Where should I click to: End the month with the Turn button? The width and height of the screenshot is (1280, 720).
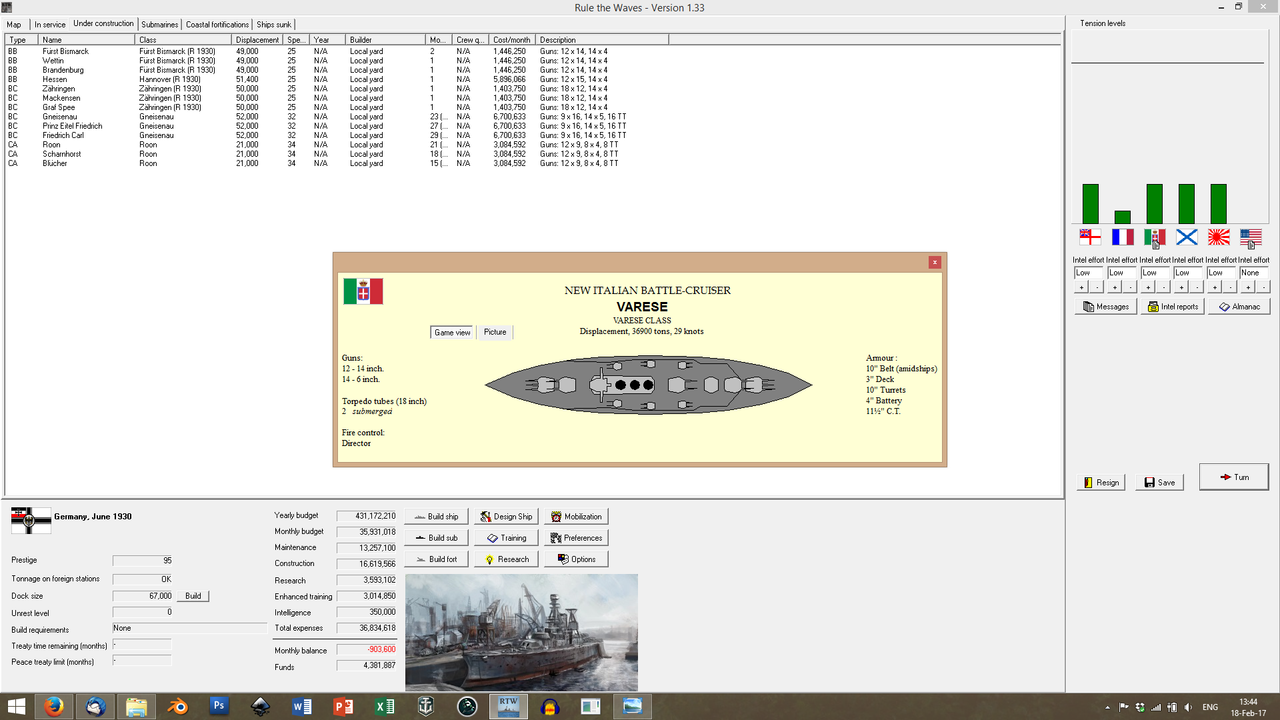click(1233, 477)
